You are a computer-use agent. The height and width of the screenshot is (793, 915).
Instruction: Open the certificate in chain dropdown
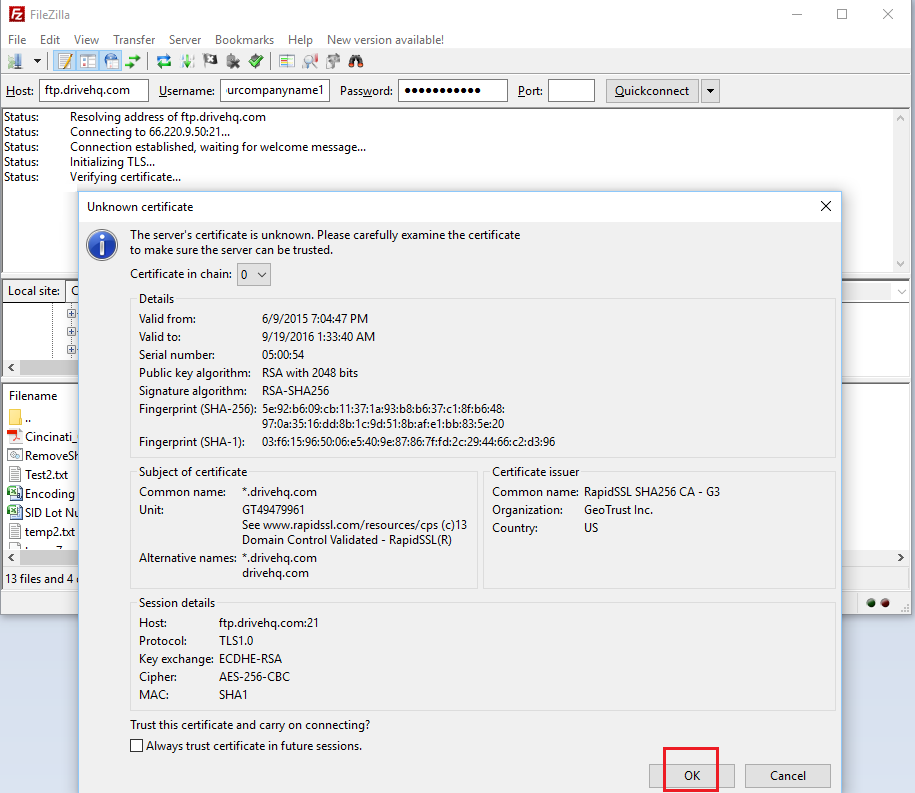pyautogui.click(x=254, y=274)
